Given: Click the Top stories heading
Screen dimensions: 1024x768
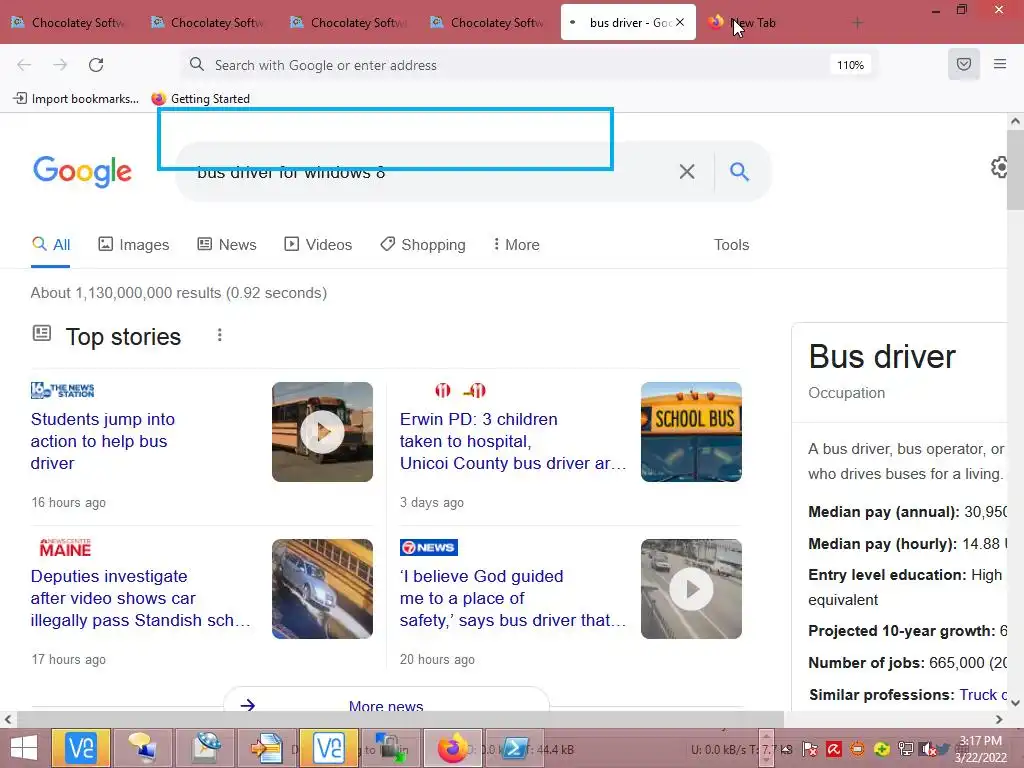Looking at the screenshot, I should tap(123, 336).
